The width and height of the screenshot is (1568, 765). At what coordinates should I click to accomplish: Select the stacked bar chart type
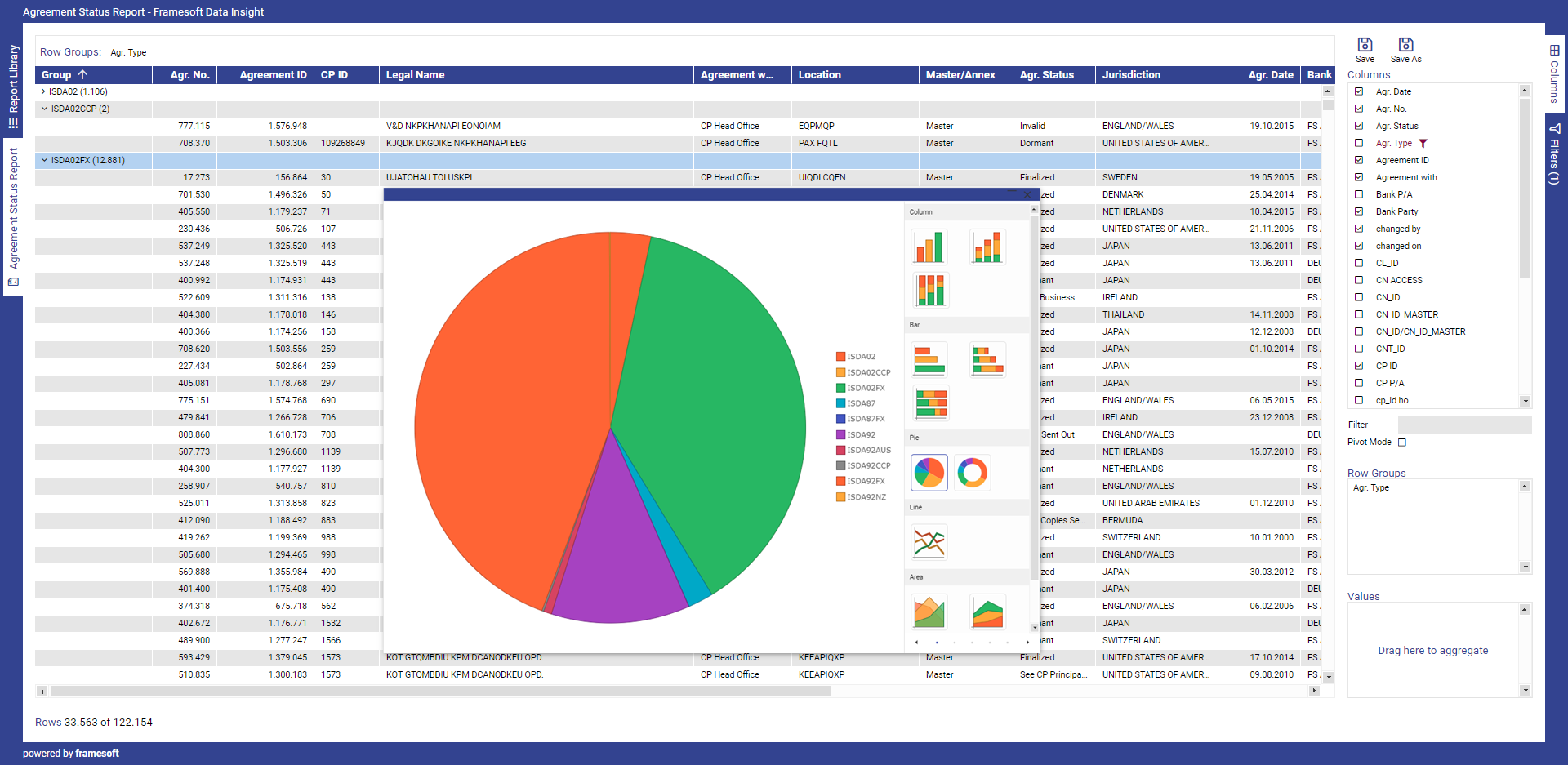coord(987,359)
